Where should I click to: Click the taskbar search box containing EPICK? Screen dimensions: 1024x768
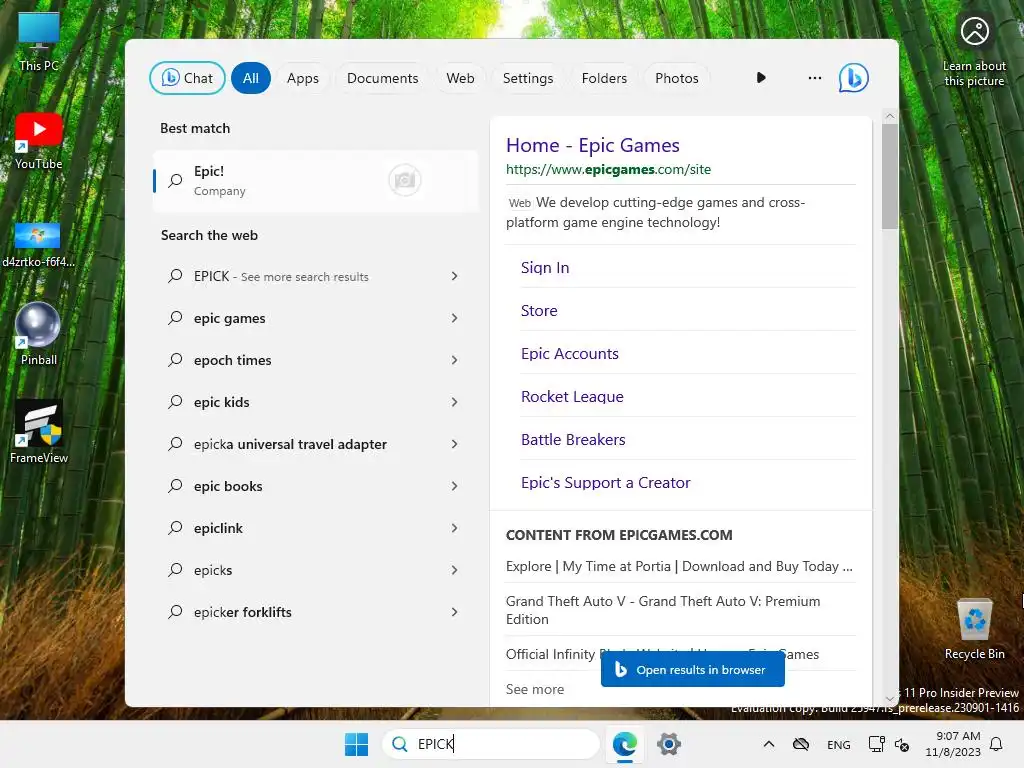click(x=490, y=744)
